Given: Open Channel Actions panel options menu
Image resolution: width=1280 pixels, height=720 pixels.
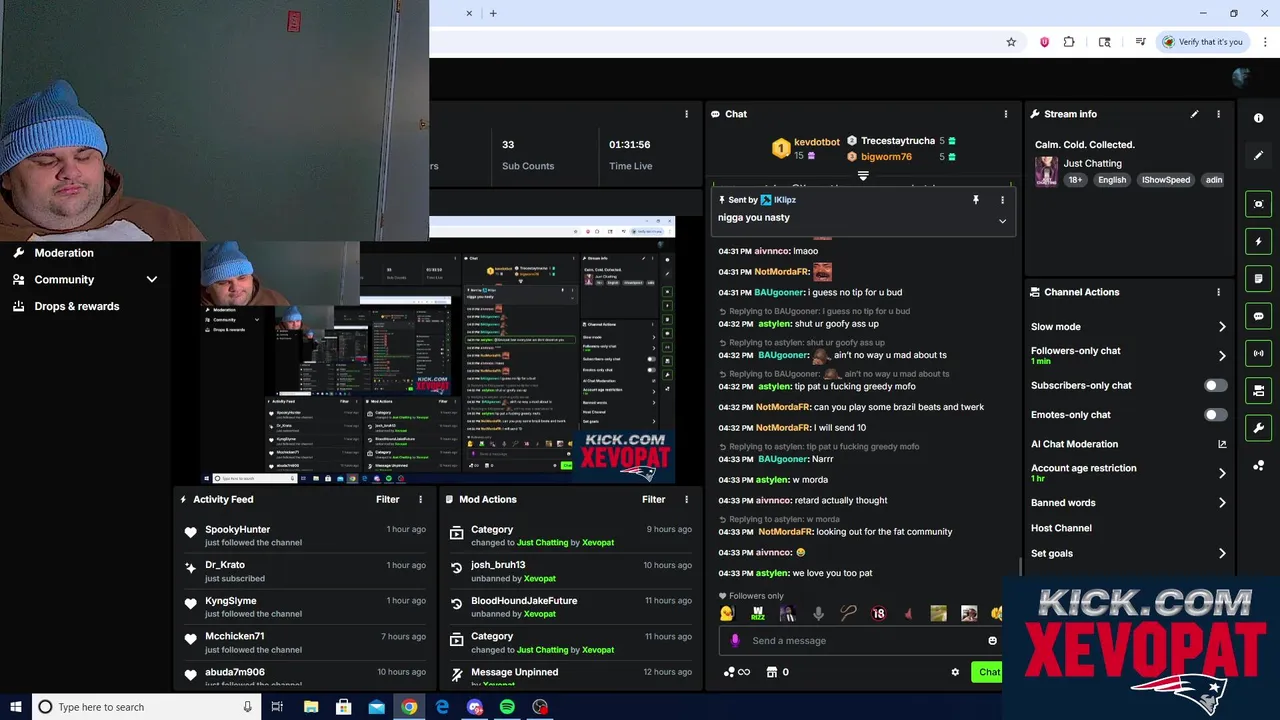Looking at the screenshot, I should coord(1218,292).
